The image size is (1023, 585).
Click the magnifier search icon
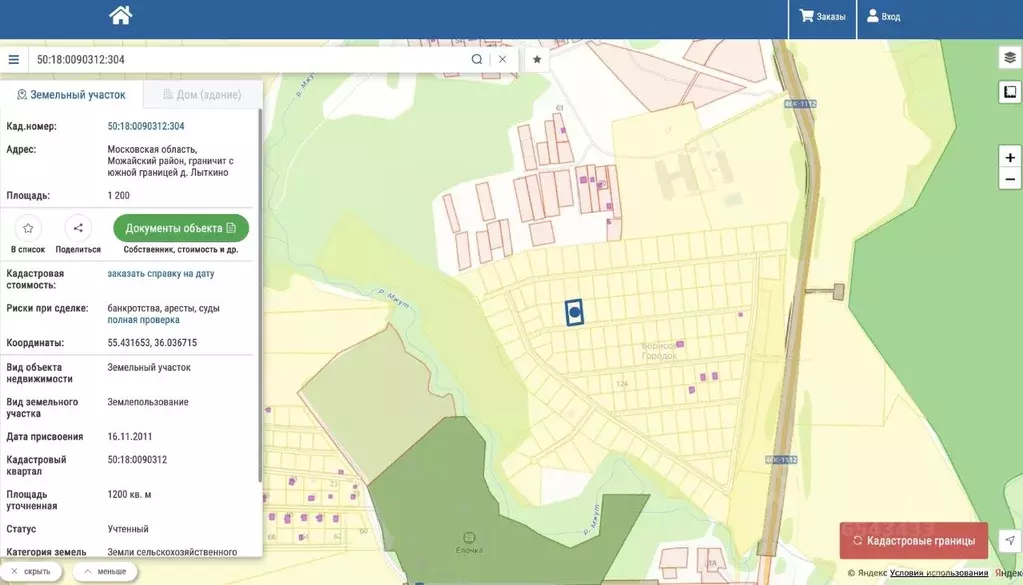477,59
